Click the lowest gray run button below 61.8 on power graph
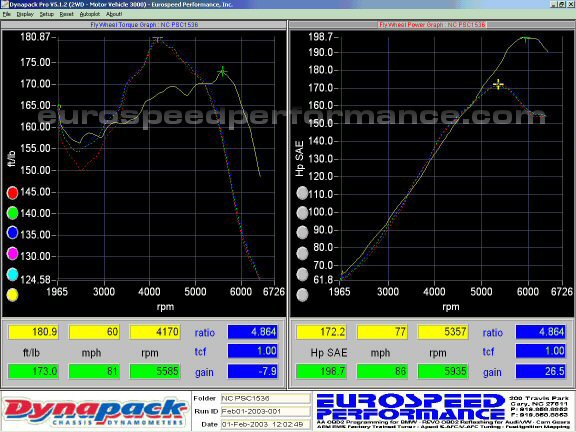Viewport: 576px width, 432px height. coord(302,295)
